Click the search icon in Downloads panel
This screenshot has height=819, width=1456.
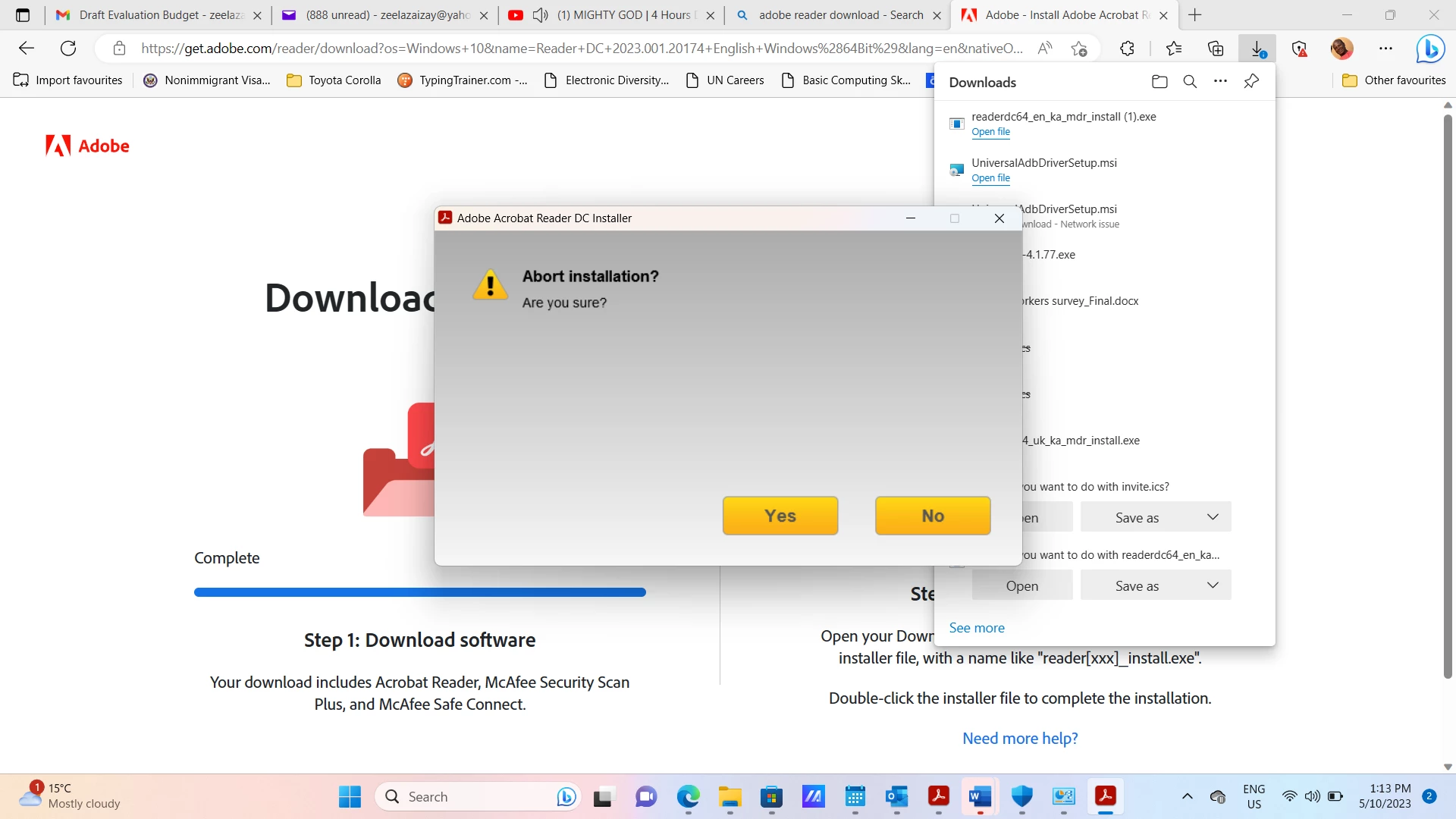(x=1190, y=82)
